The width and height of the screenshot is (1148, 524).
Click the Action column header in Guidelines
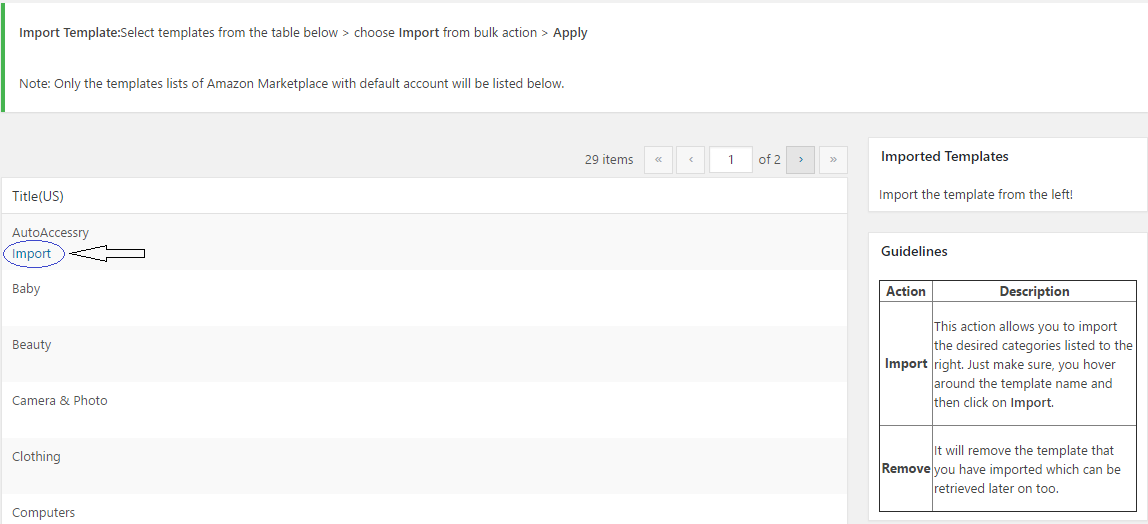(x=906, y=291)
